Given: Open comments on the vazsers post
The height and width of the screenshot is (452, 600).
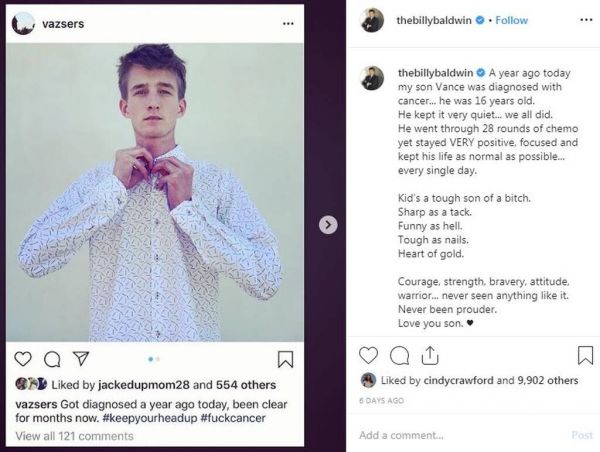Looking at the screenshot, I should pos(52,359).
